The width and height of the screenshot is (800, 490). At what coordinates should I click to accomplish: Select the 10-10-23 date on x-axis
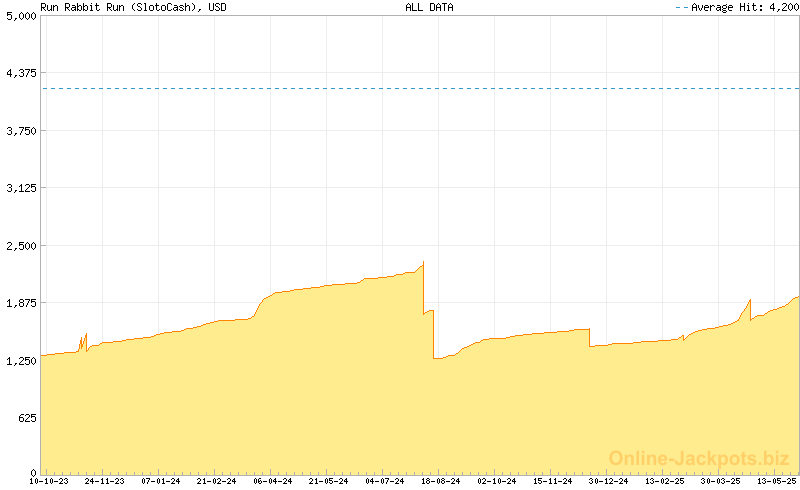pyautogui.click(x=50, y=481)
